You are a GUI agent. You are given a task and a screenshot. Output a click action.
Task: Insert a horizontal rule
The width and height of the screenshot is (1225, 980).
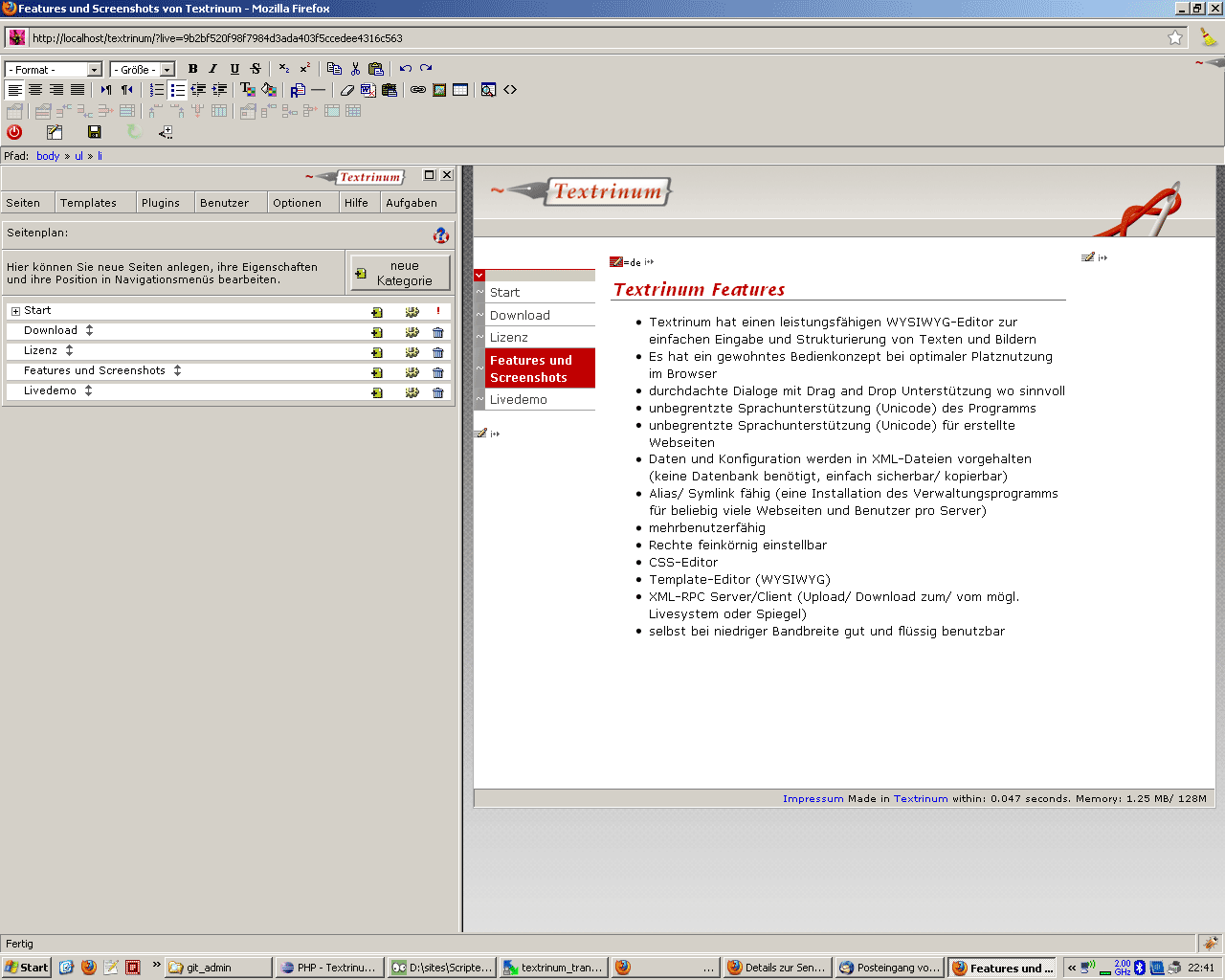point(319,90)
